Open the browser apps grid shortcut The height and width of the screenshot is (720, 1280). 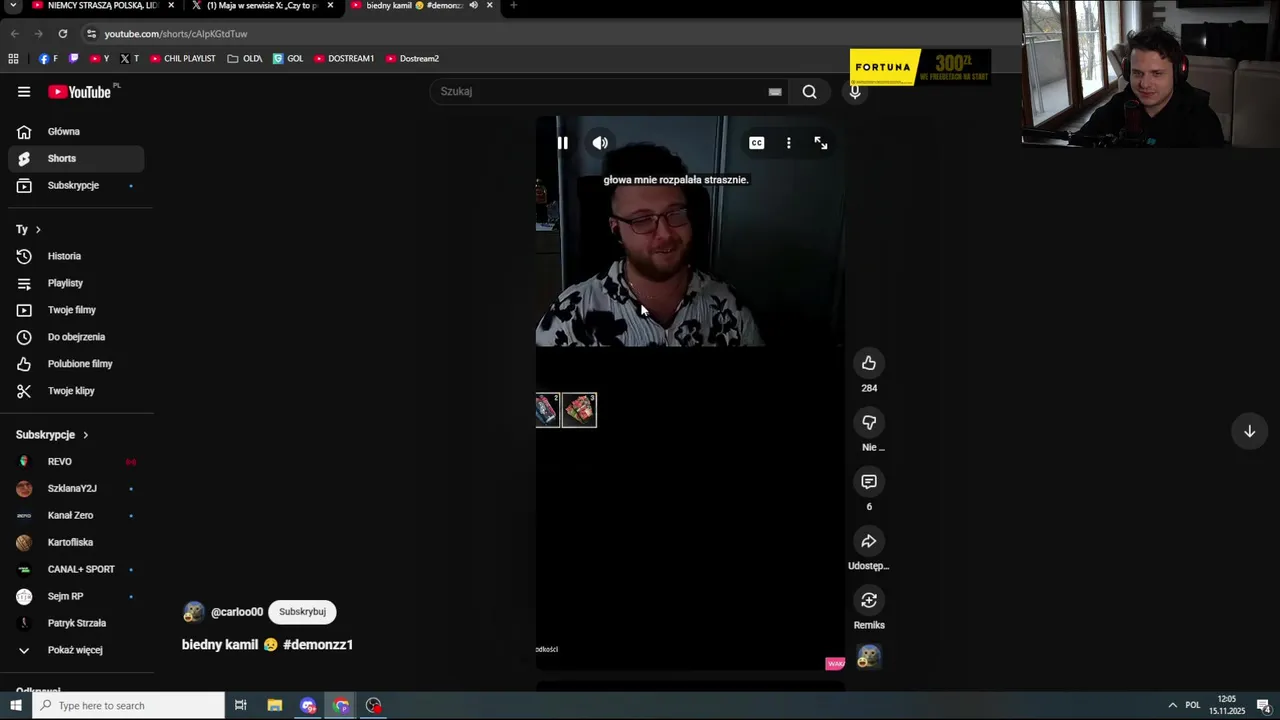coord(13,59)
